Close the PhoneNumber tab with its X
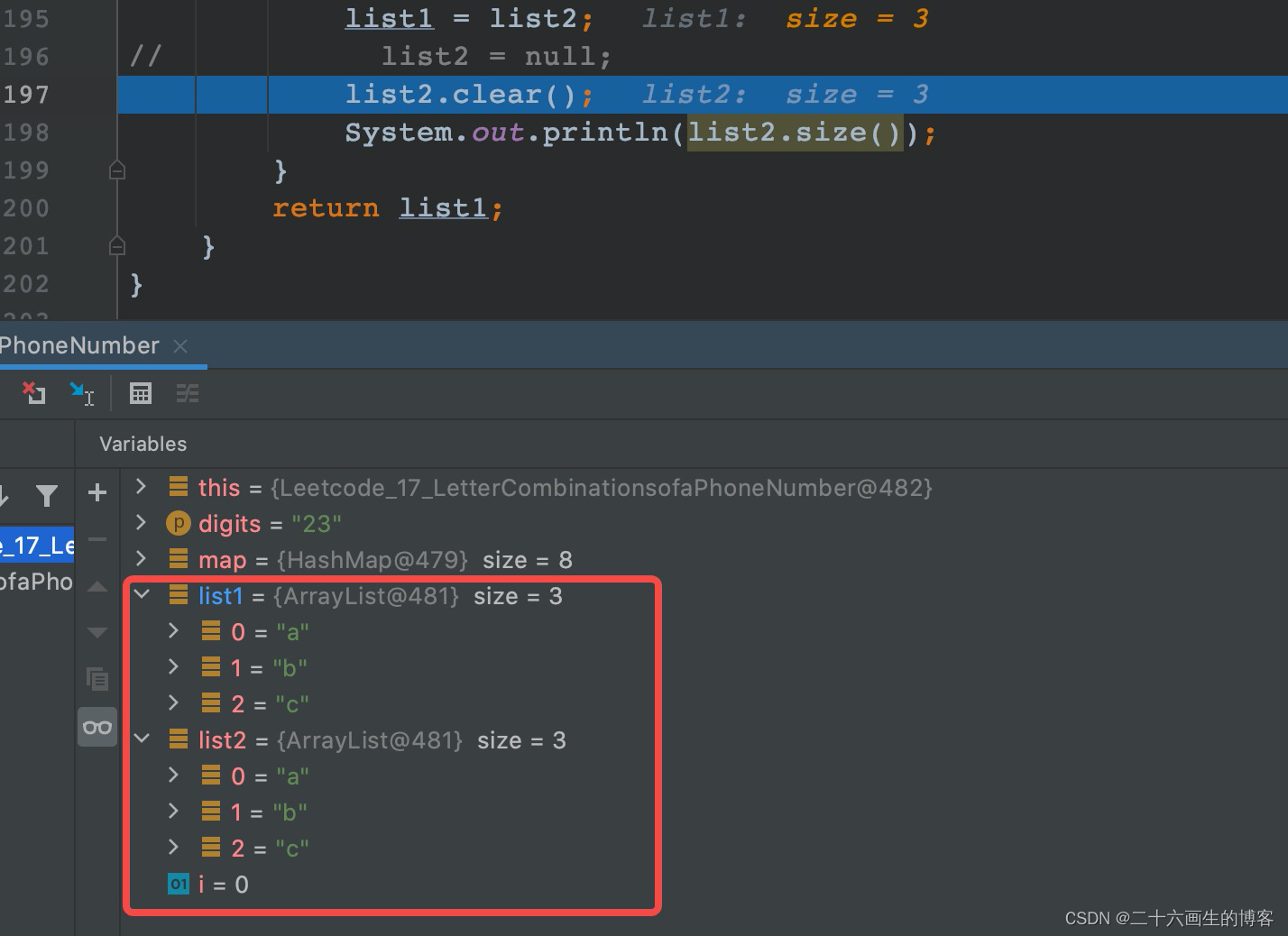The image size is (1288, 936). point(179,345)
